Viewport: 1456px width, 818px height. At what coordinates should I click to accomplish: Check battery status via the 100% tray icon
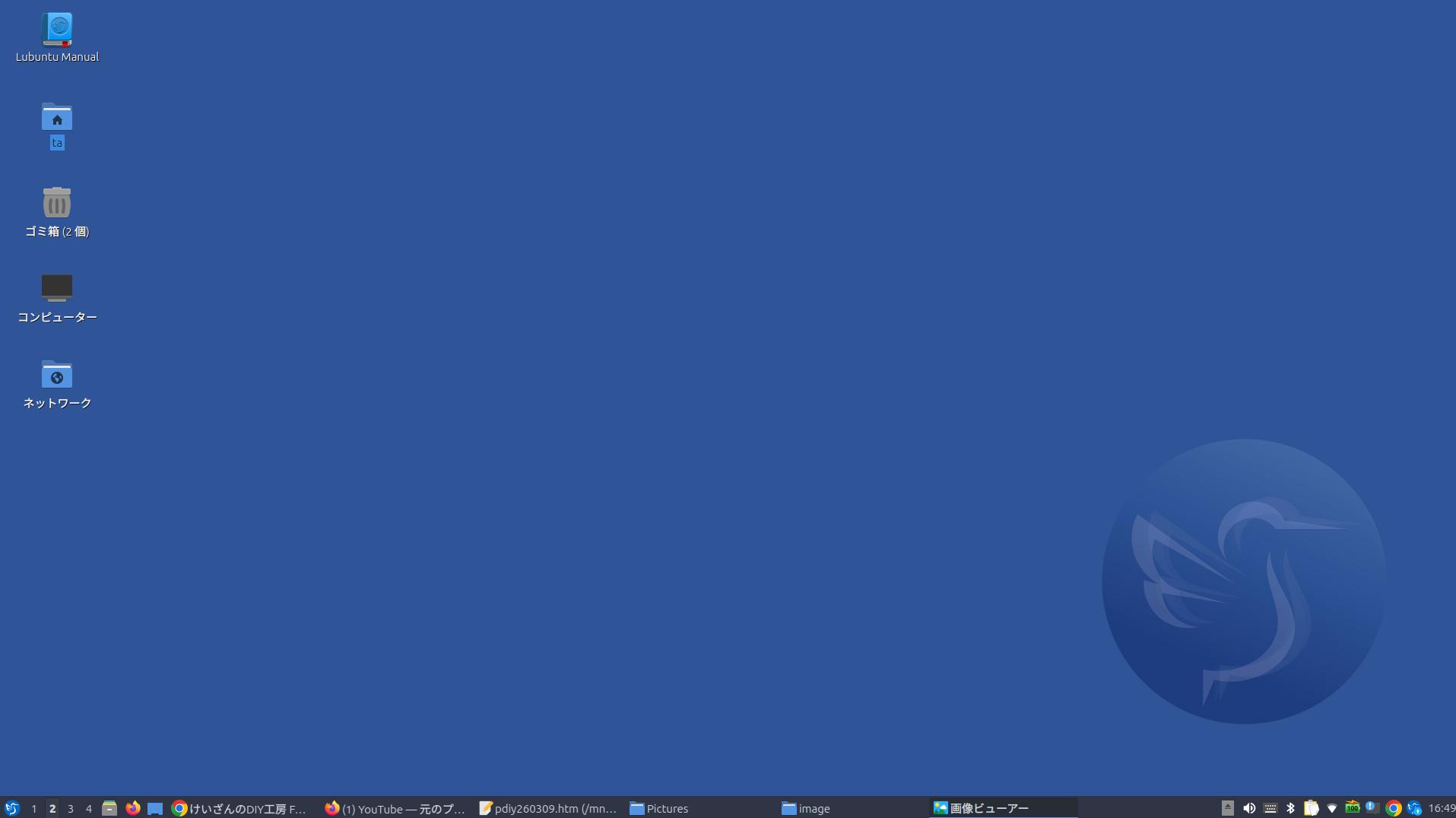(x=1353, y=808)
